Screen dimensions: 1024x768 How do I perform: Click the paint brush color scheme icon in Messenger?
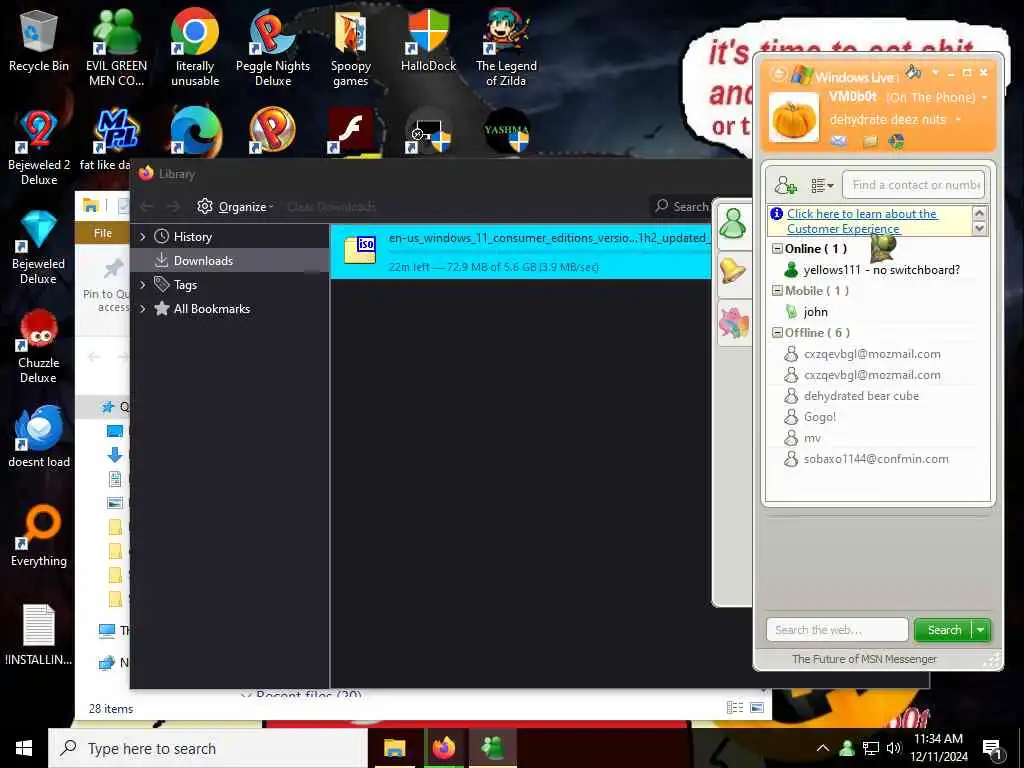[x=913, y=71]
